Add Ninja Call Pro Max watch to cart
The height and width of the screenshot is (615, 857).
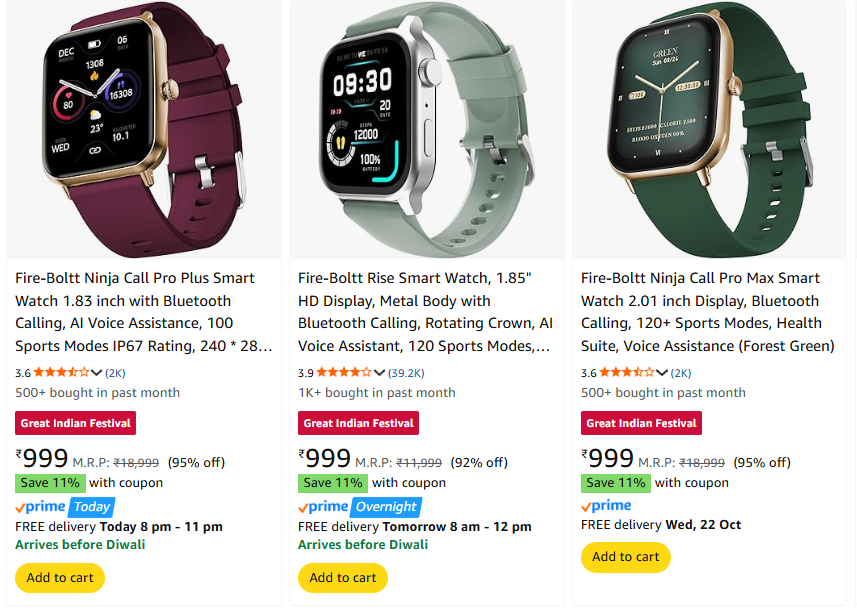point(626,557)
